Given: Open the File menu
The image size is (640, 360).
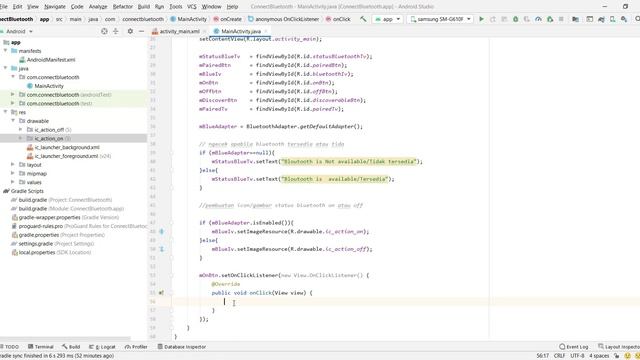Looking at the screenshot, I should [x=4, y=7].
